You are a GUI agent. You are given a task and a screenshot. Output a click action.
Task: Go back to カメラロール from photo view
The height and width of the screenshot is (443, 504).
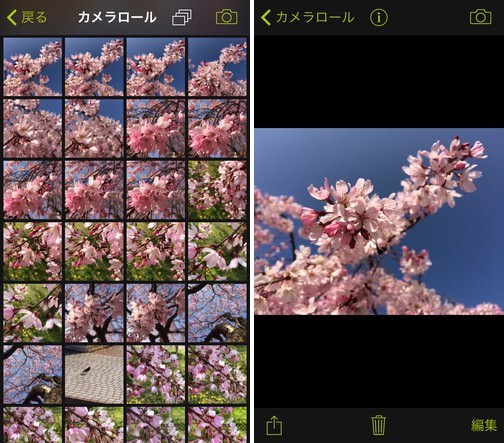point(307,17)
